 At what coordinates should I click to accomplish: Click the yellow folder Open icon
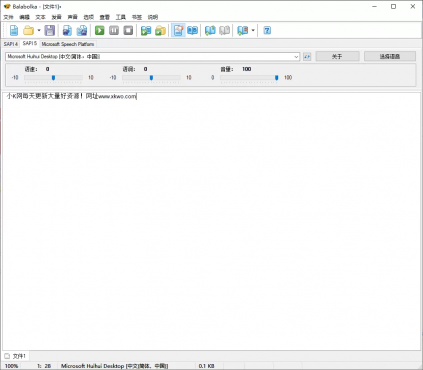(x=29, y=31)
